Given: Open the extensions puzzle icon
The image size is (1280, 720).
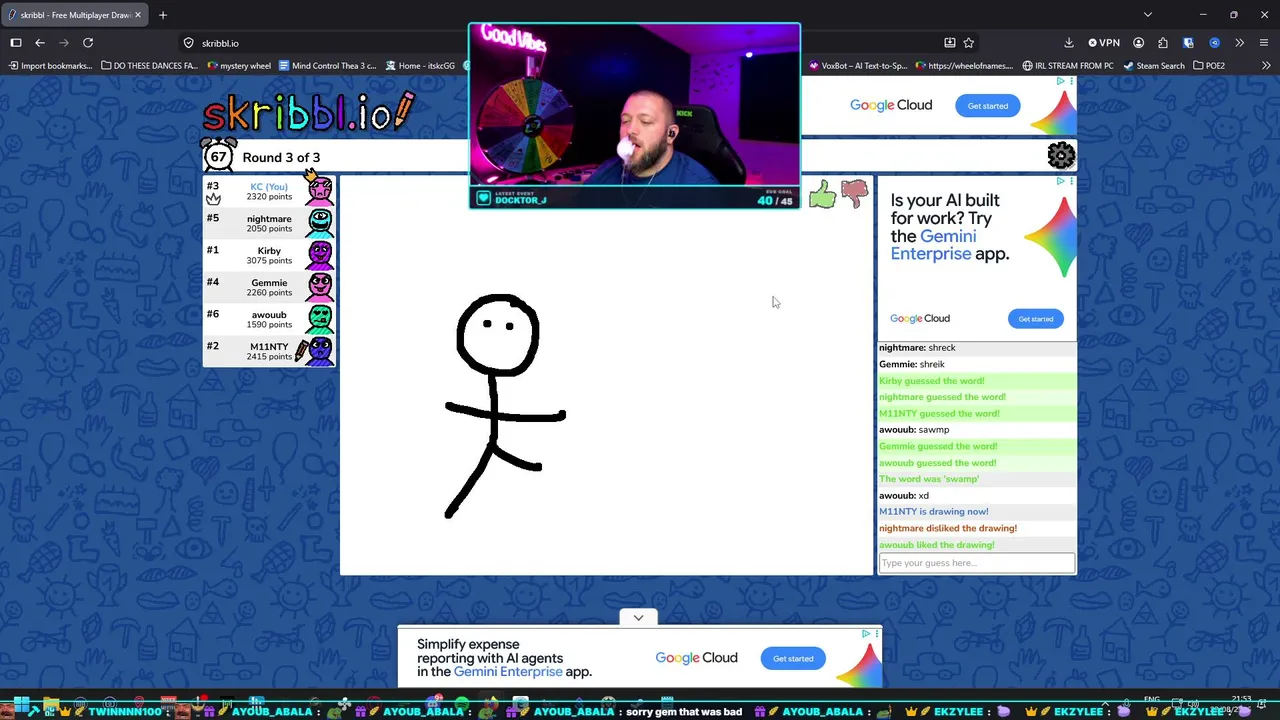Looking at the screenshot, I should 1162,43.
